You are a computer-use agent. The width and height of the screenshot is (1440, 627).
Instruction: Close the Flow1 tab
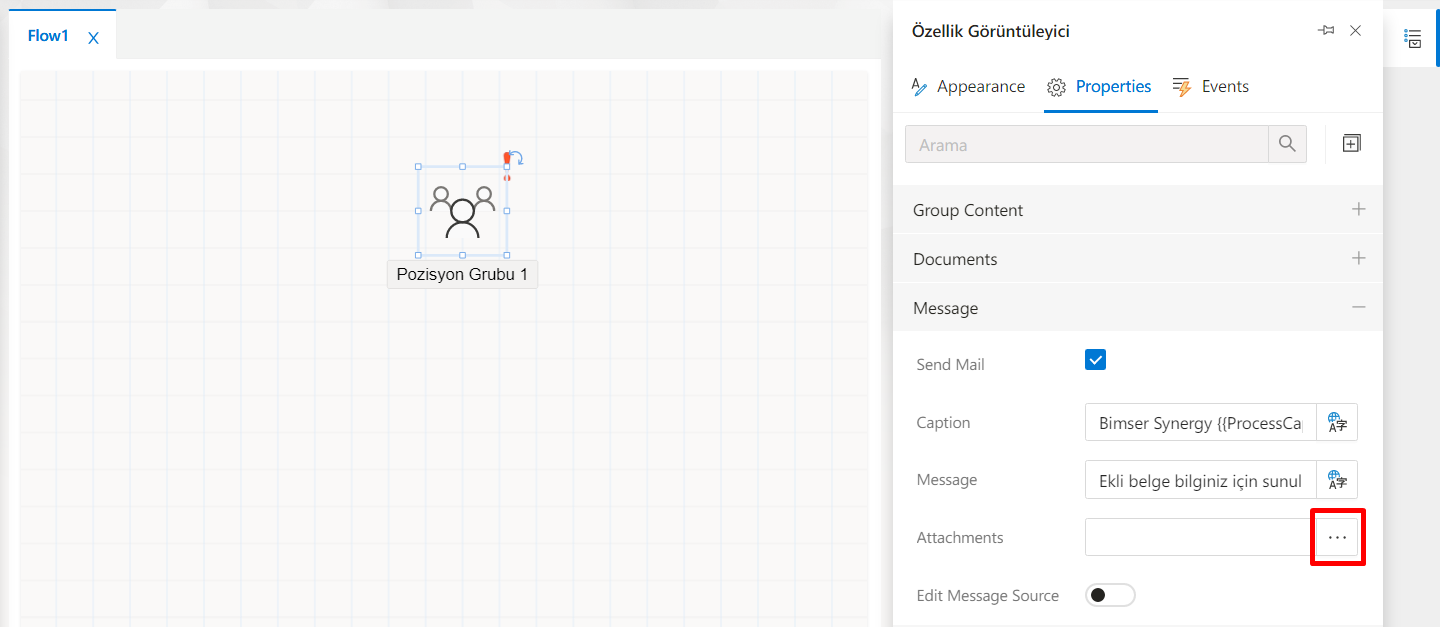[x=93, y=38]
